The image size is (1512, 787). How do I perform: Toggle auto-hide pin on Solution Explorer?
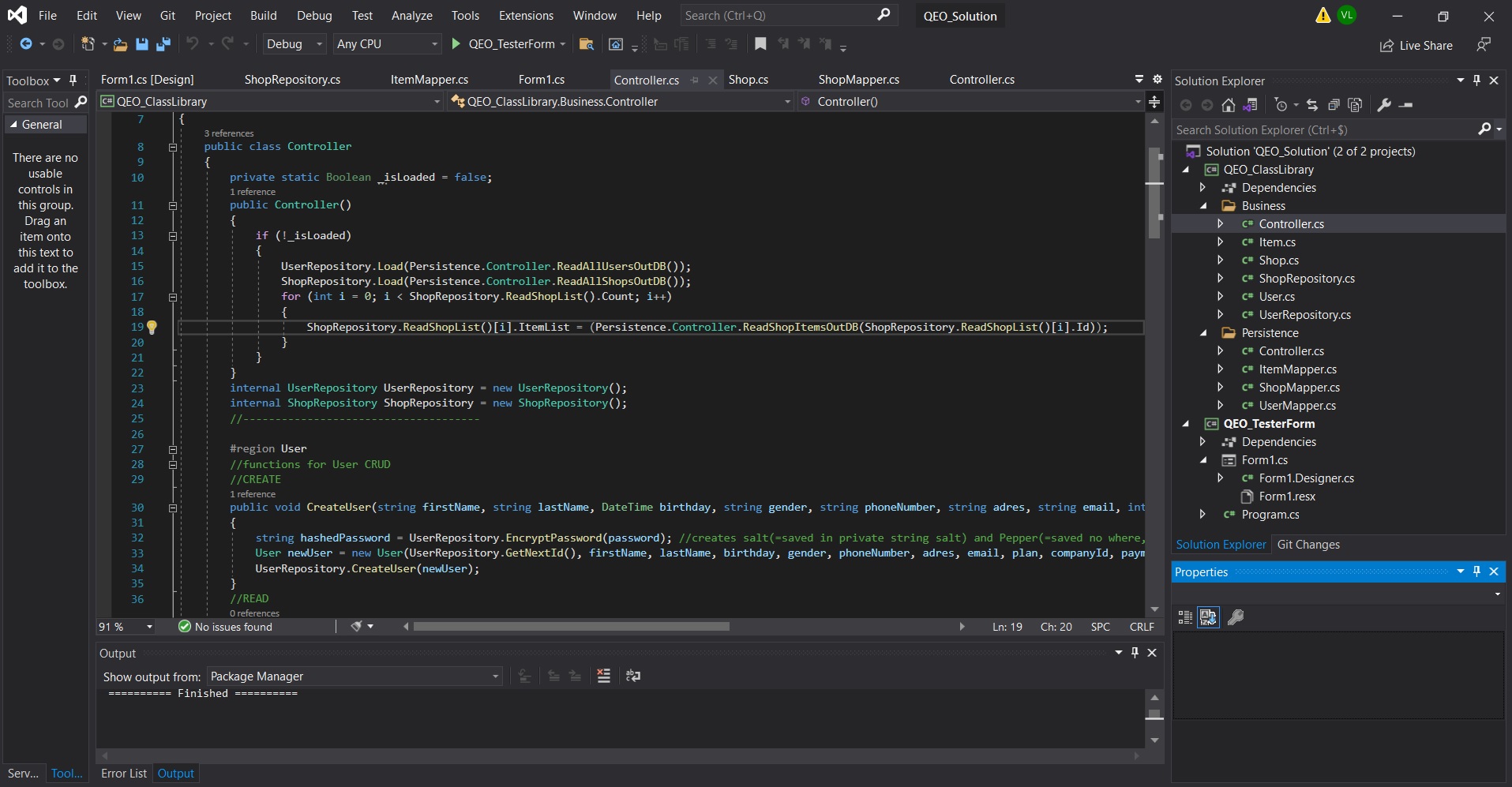(1476, 81)
